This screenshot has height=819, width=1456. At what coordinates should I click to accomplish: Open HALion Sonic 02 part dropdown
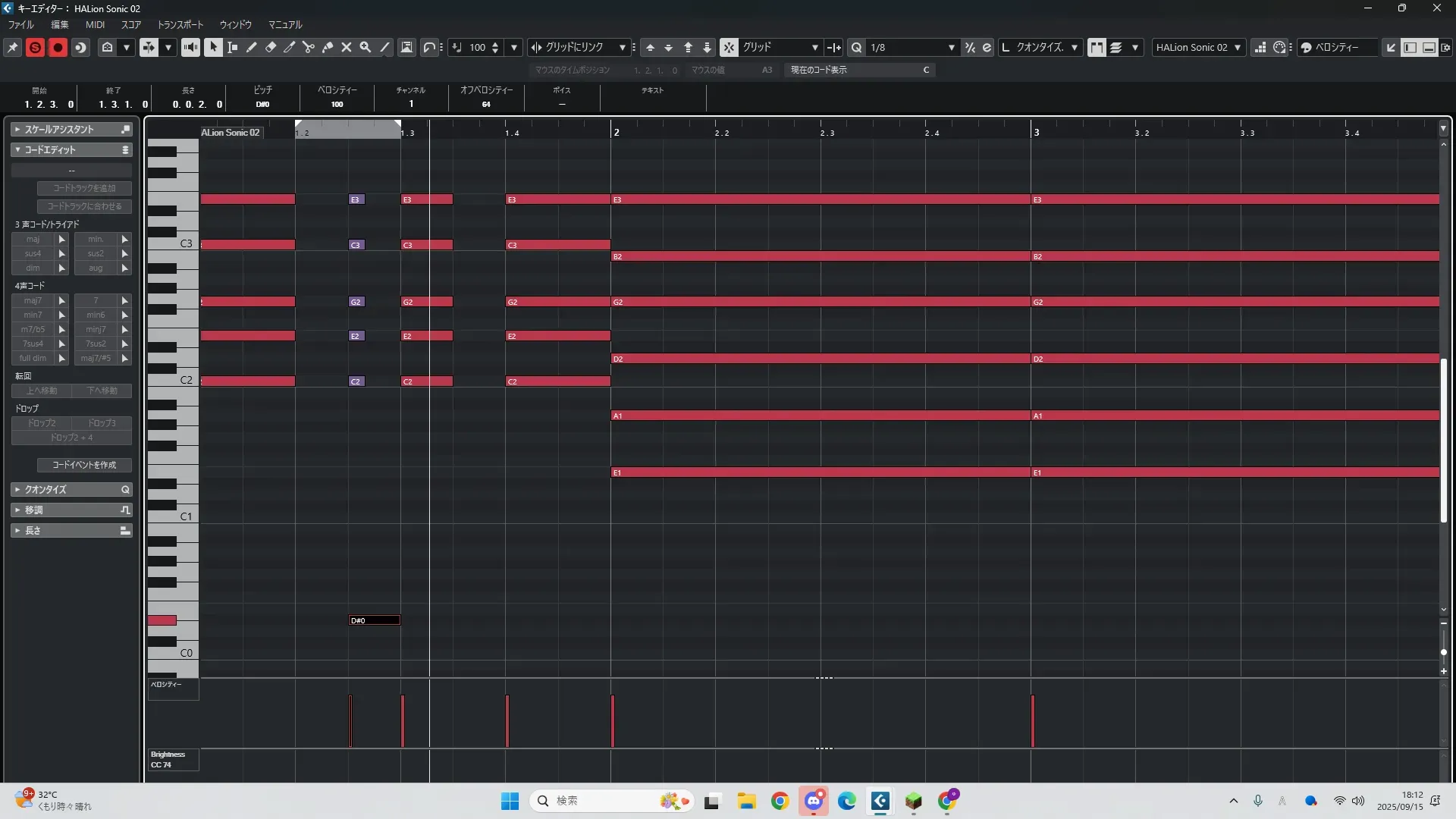(1198, 47)
